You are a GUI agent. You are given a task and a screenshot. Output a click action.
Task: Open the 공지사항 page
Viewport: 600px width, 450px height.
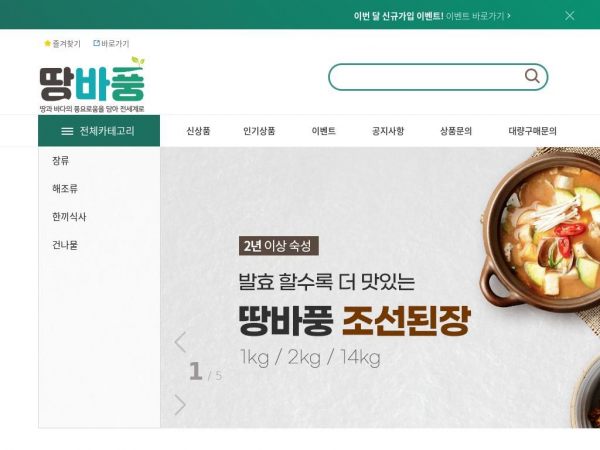[388, 131]
